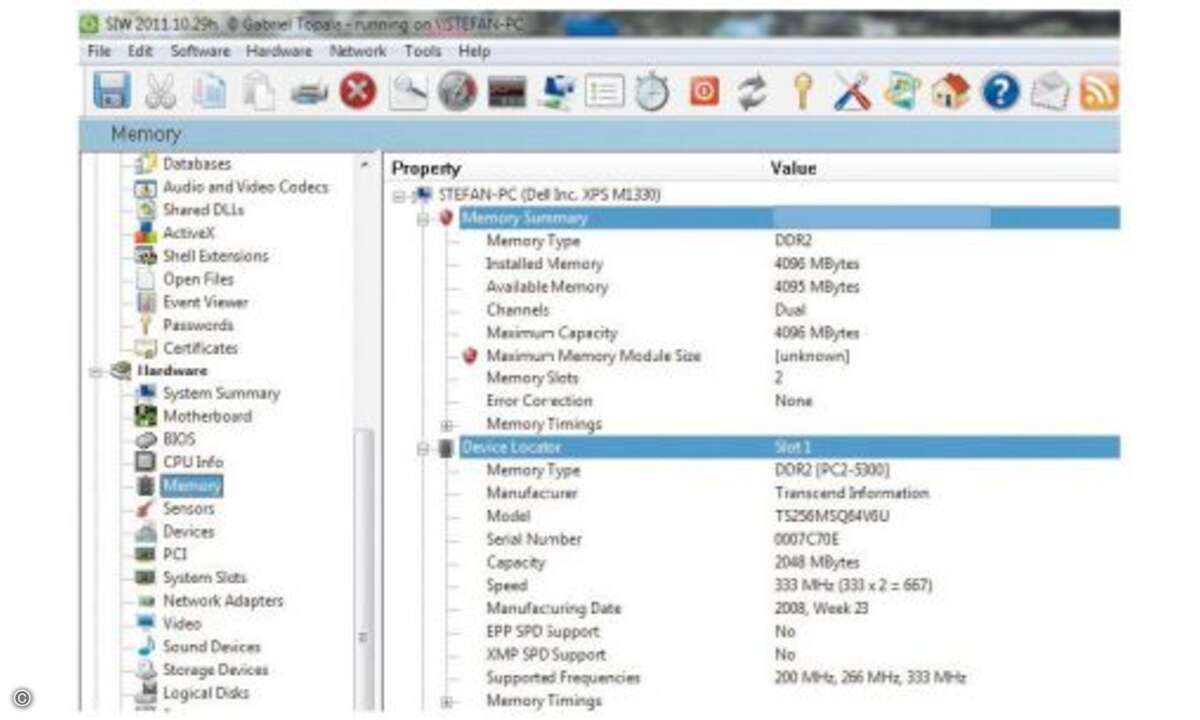Click the red power button toolbar icon

click(704, 92)
